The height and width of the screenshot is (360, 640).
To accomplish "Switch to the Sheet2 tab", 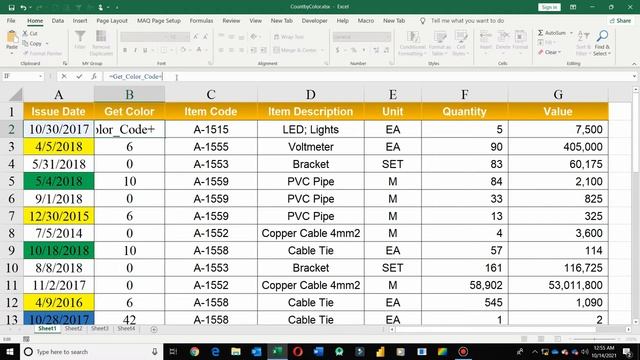I will pos(73,329).
